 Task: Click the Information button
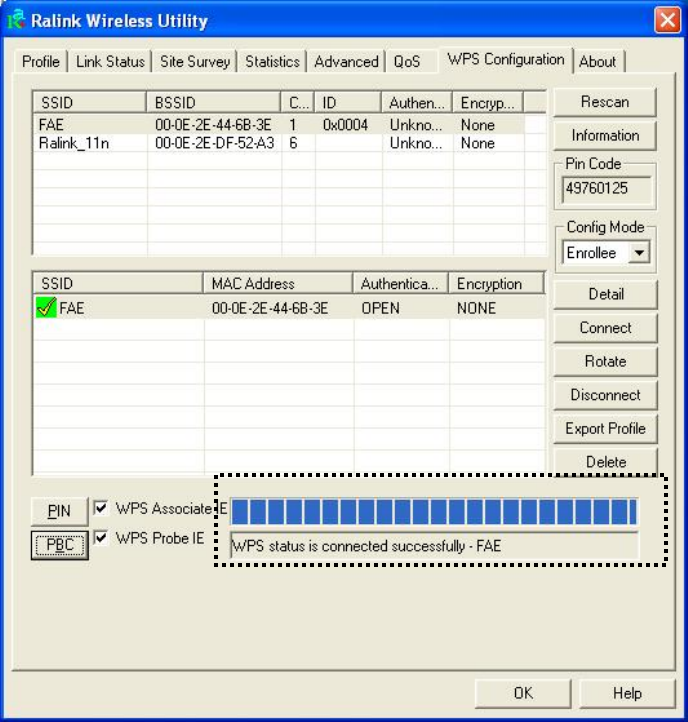click(x=605, y=135)
